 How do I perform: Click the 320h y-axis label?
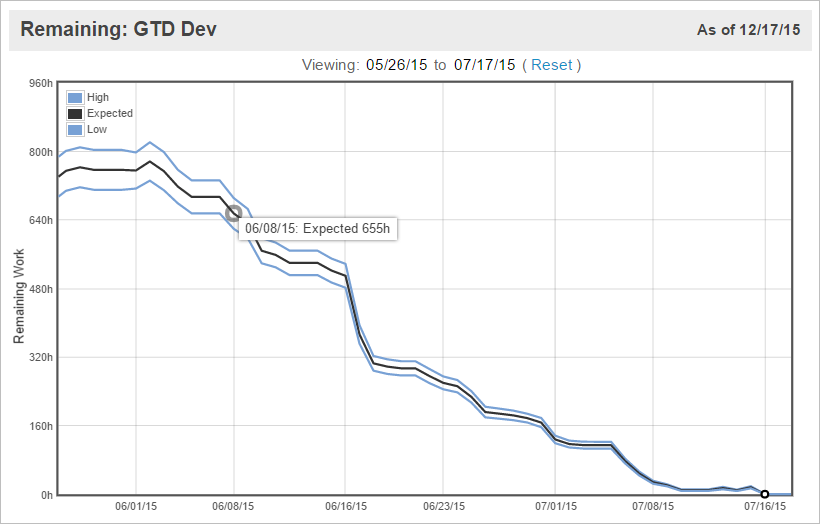[x=38, y=358]
